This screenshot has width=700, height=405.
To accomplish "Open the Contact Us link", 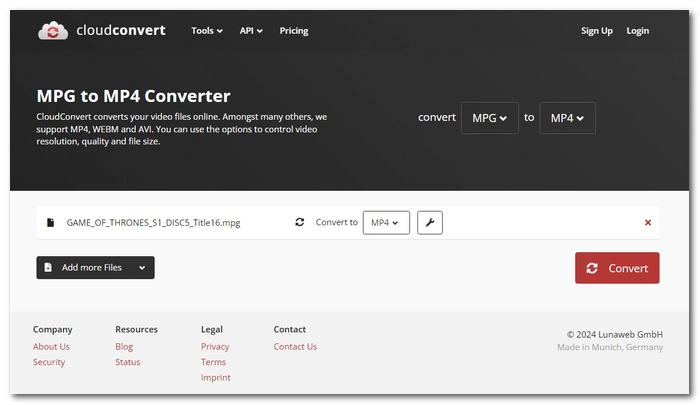I will click(x=295, y=347).
